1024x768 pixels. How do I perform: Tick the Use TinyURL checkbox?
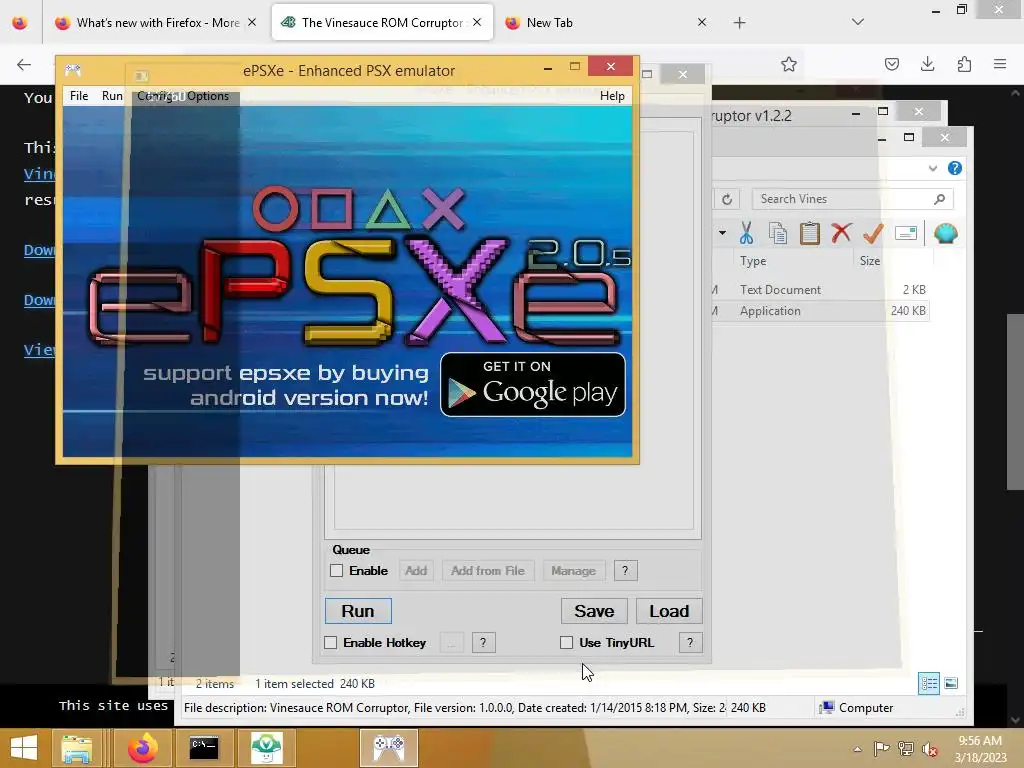(566, 643)
